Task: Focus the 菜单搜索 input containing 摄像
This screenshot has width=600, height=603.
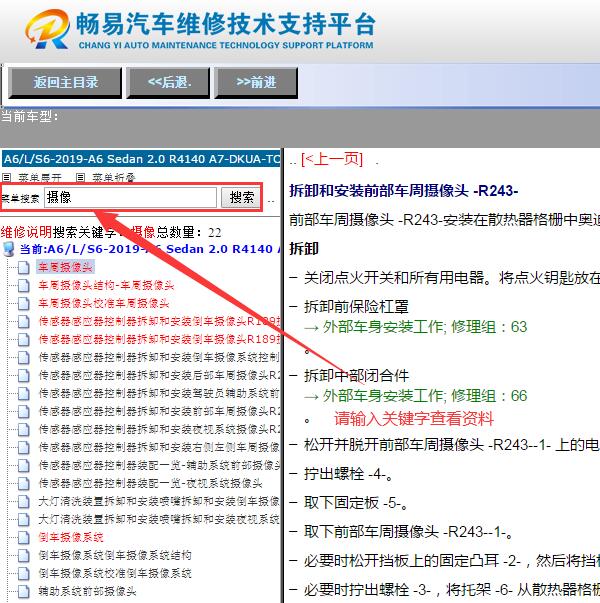Action: pos(130,198)
